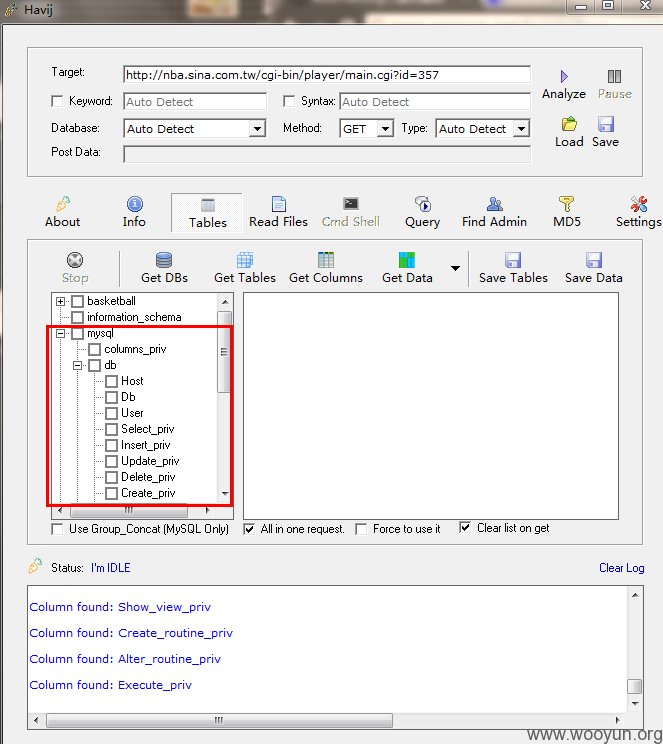This screenshot has width=663, height=744.
Task: Click the log scrollbar up arrow
Action: pyautogui.click(x=635, y=595)
